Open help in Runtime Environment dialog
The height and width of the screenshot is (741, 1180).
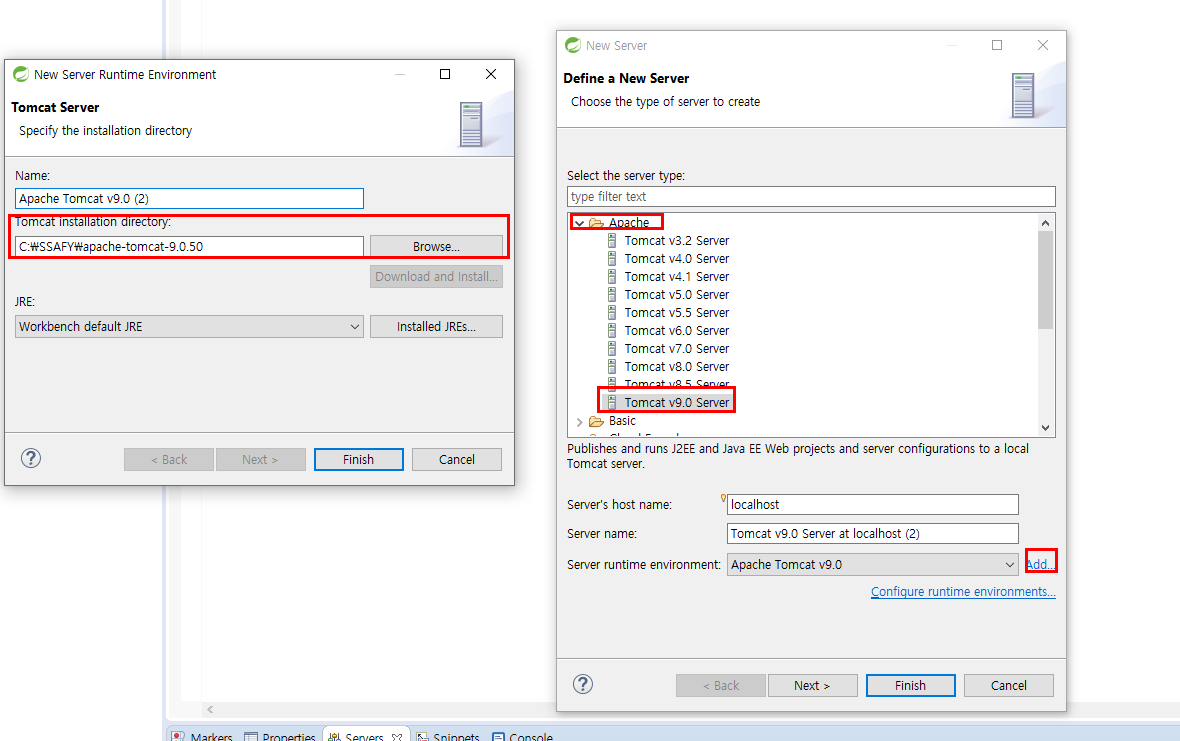[31, 458]
